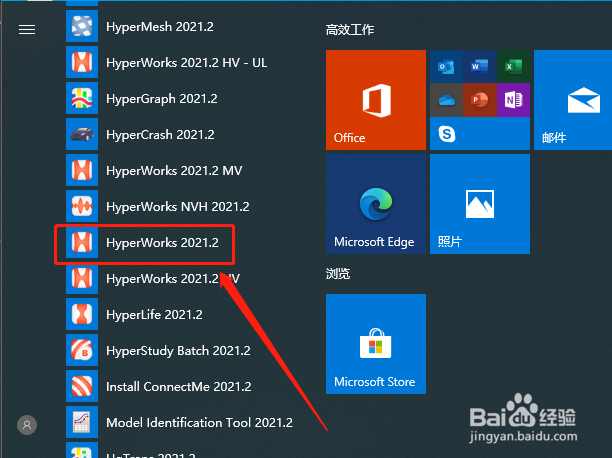Click the 浏览 group heading
Image resolution: width=612 pixels, height=458 pixels.
[x=338, y=274]
